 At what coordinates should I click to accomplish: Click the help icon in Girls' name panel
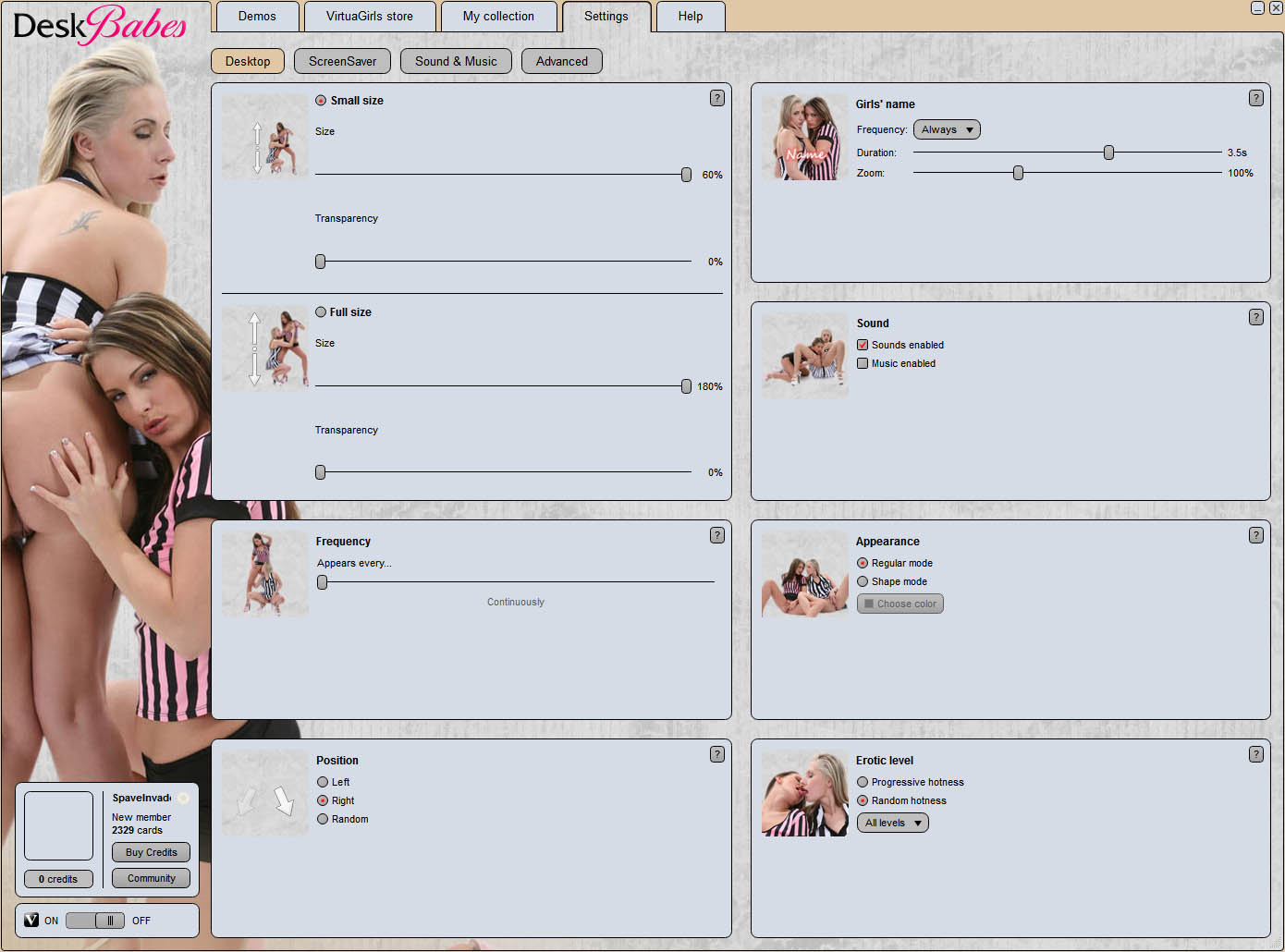[x=1255, y=98]
